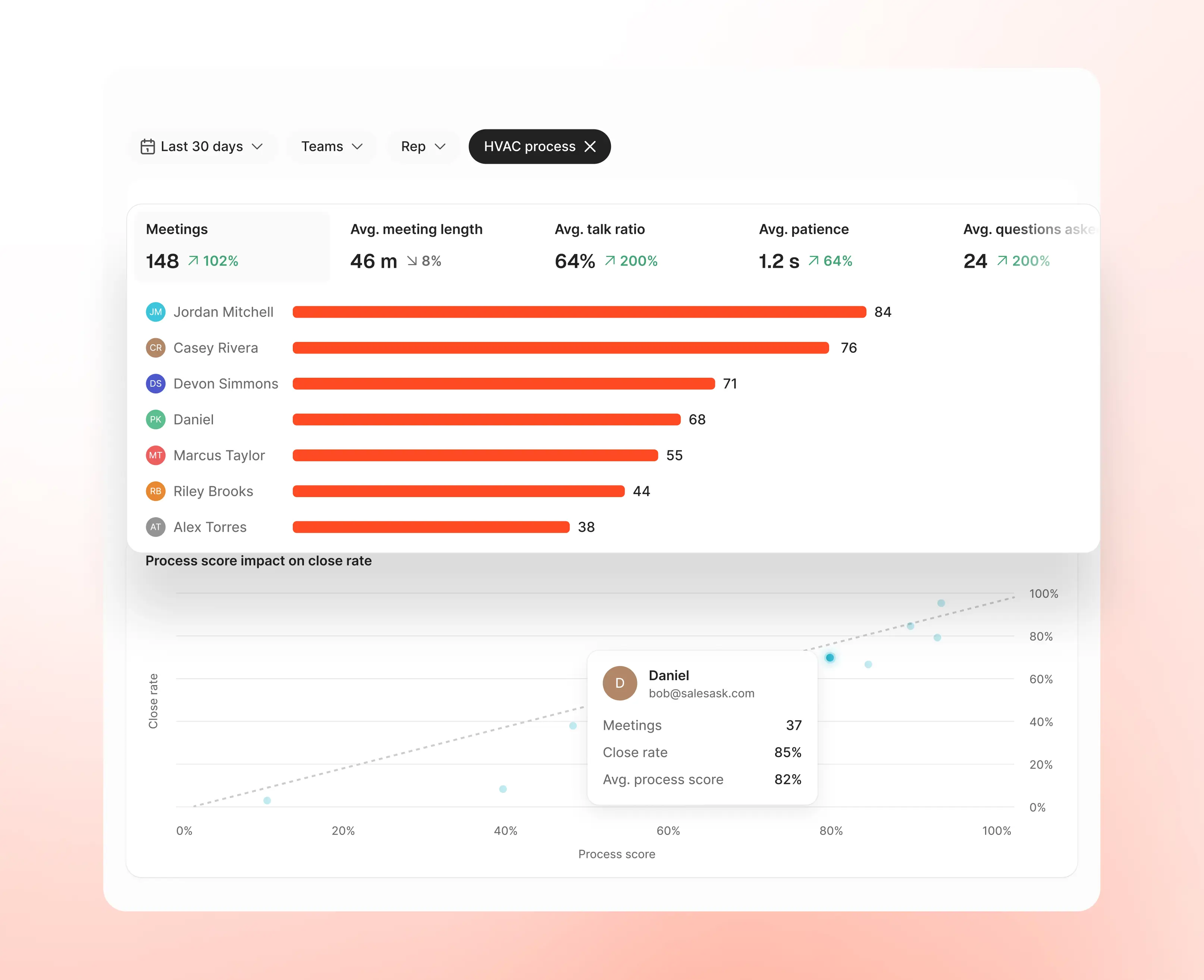Click the up arrow beside patience 64%
This screenshot has height=980, width=1204.
click(x=813, y=261)
